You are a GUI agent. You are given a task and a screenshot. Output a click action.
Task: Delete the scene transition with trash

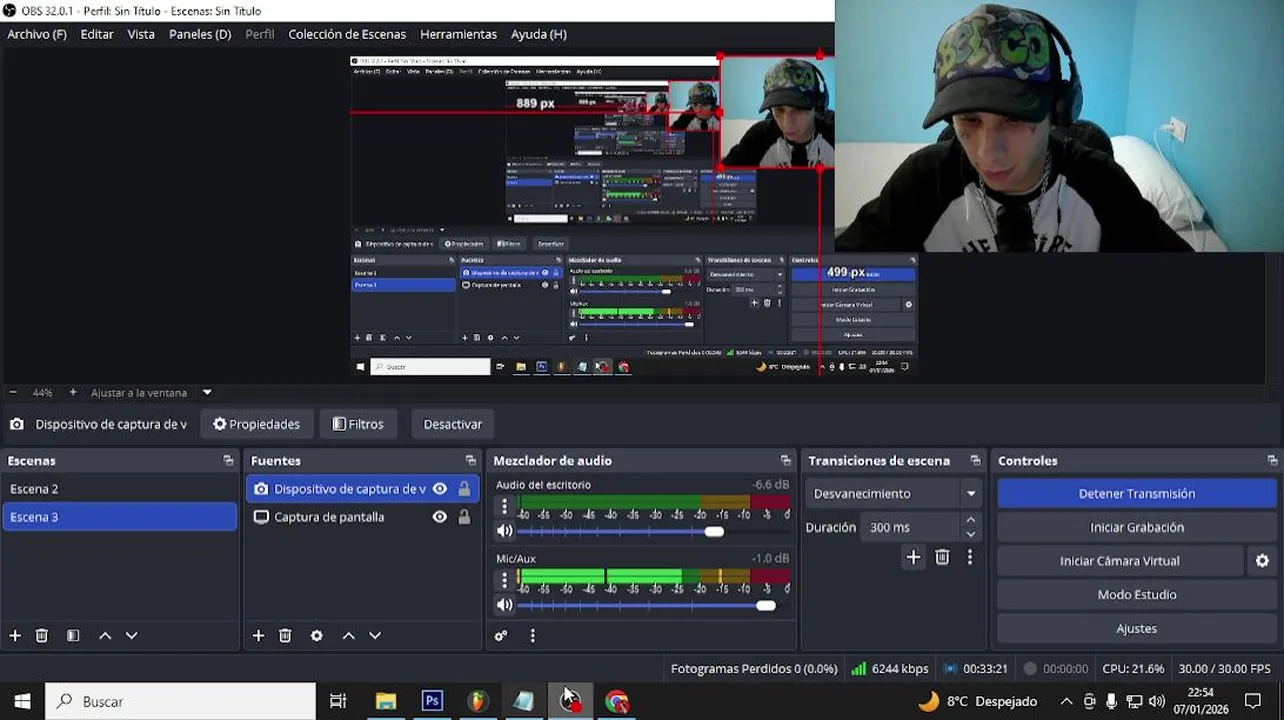(942, 558)
